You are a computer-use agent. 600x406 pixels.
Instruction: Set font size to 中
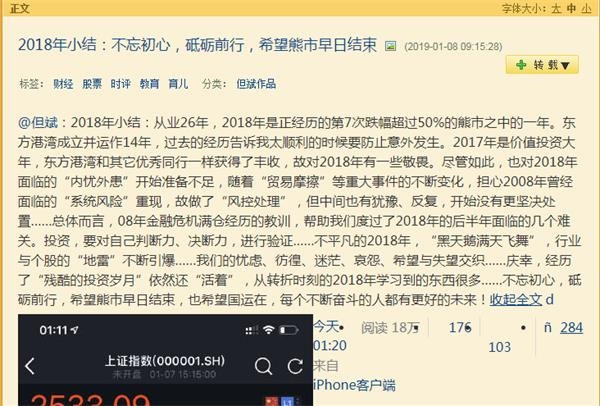pyautogui.click(x=572, y=8)
